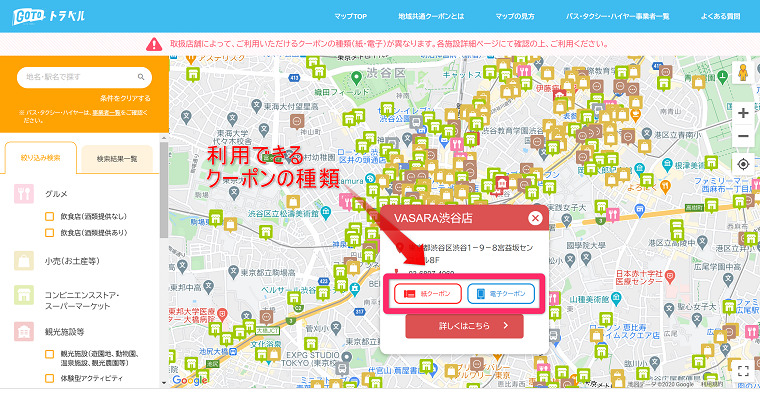Viewport: 760px width, 404px height.
Task: Select 小売(お土産等) category label
Action: 72,261
